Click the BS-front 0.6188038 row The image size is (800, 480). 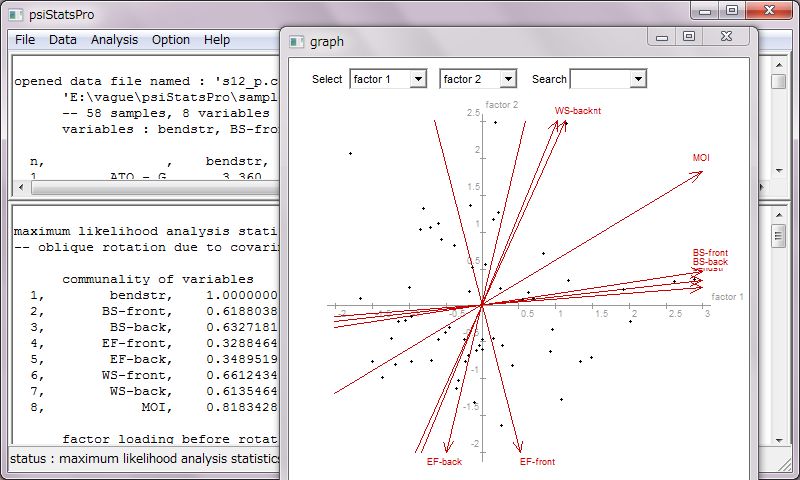tap(154, 311)
